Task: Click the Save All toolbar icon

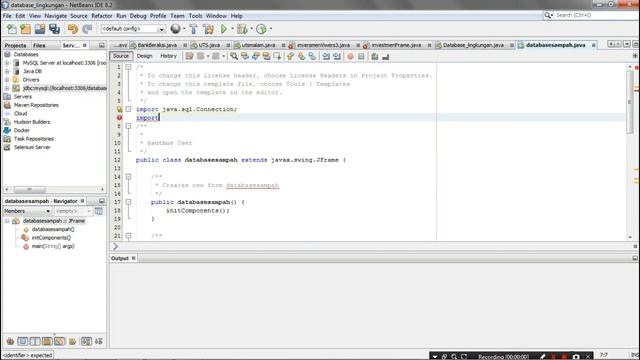Action: pyautogui.click(x=54, y=29)
